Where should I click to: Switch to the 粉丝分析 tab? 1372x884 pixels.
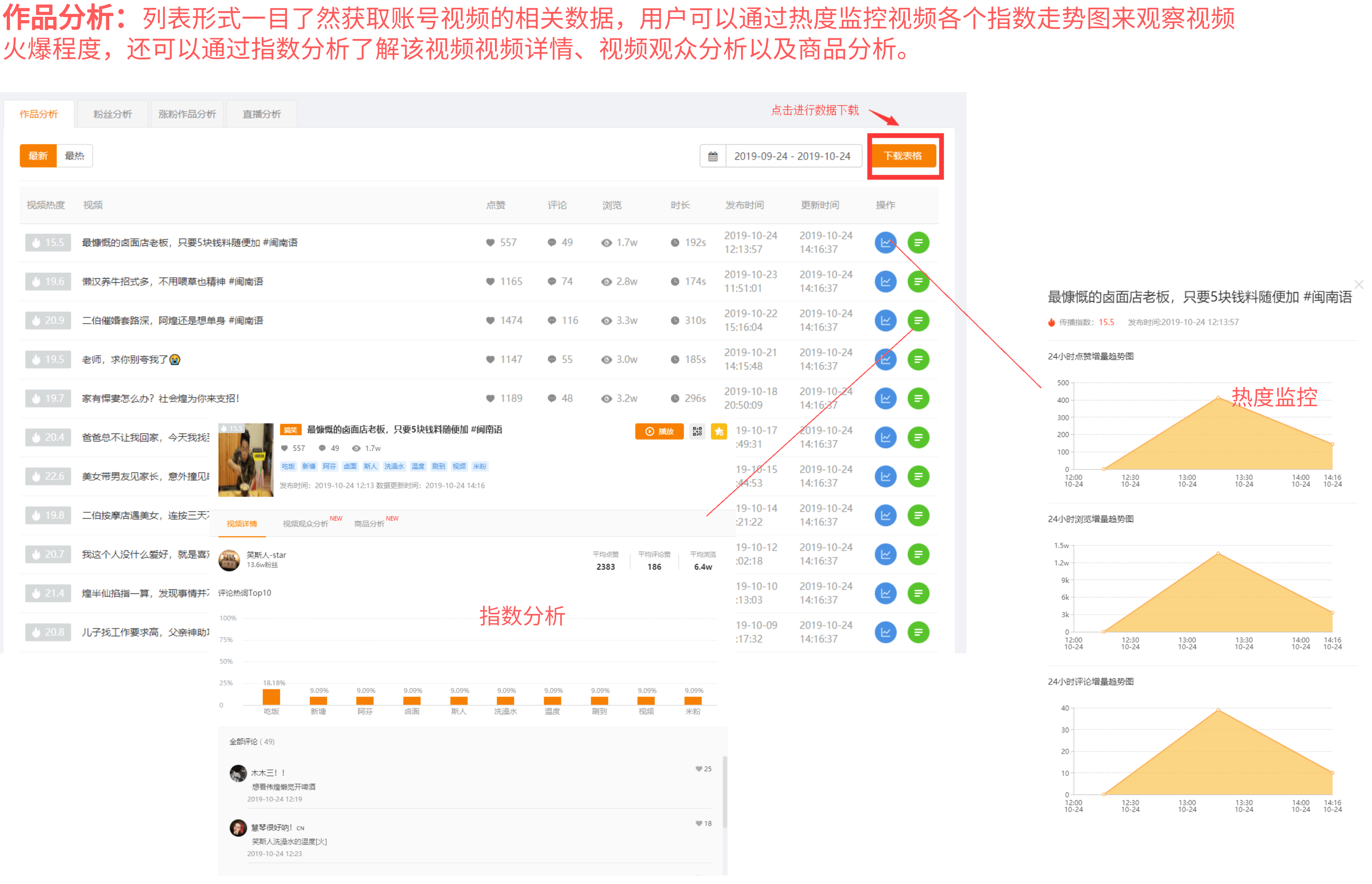[112, 113]
